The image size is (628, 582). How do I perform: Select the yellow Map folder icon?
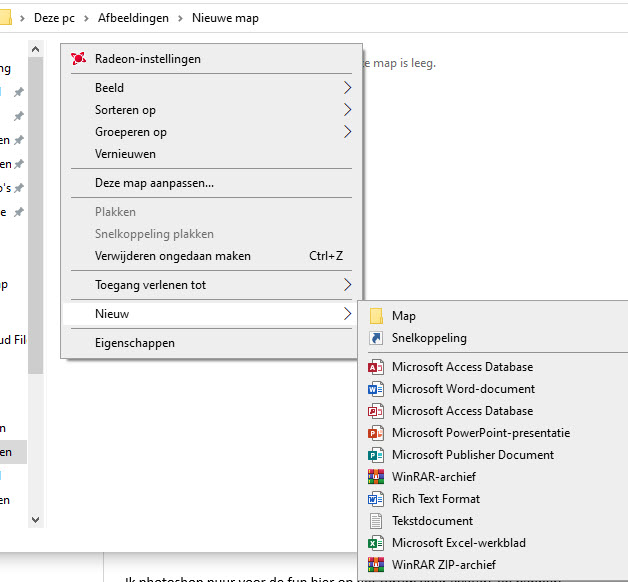click(x=376, y=316)
